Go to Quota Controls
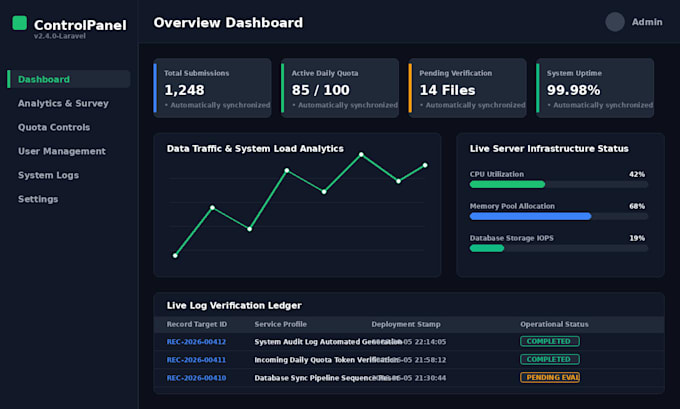The height and width of the screenshot is (409, 680). 54,127
